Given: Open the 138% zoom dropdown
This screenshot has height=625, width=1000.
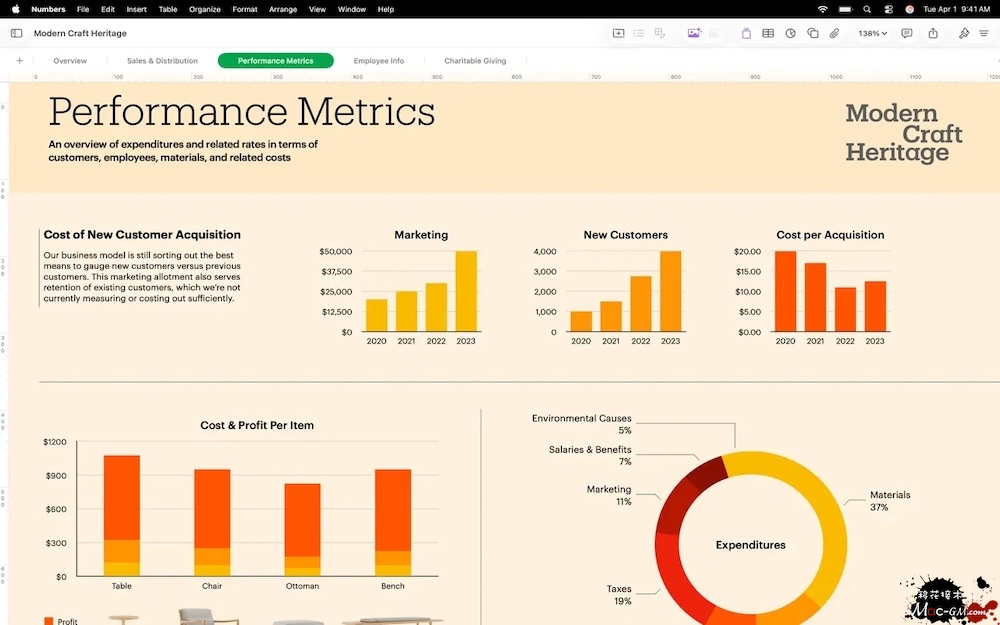Looking at the screenshot, I should 872,33.
